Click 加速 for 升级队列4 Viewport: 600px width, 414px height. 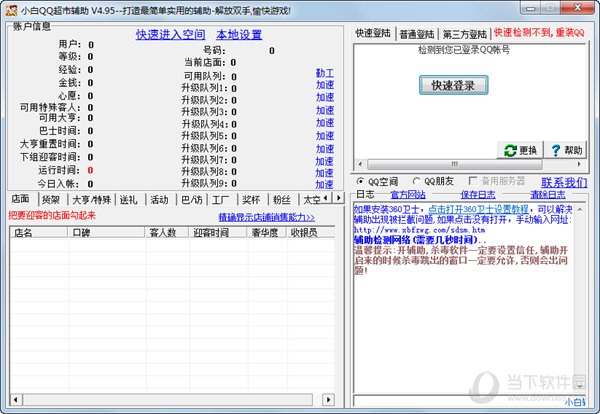[325, 123]
